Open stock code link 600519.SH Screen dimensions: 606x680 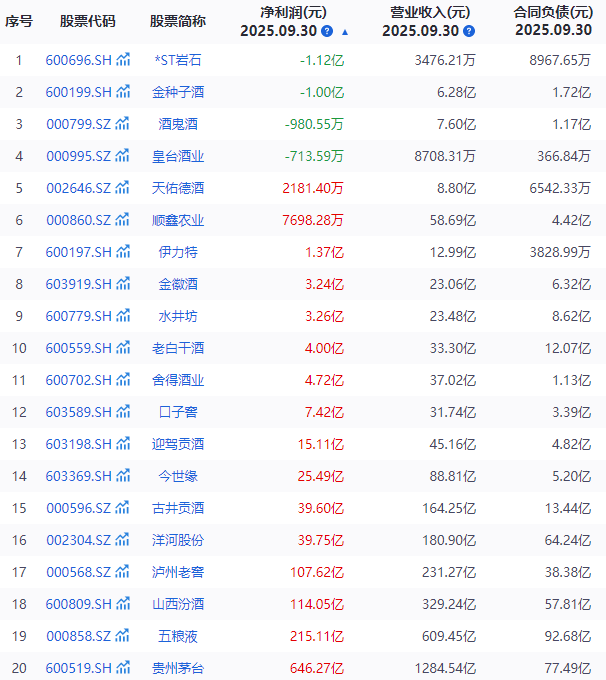click(79, 668)
